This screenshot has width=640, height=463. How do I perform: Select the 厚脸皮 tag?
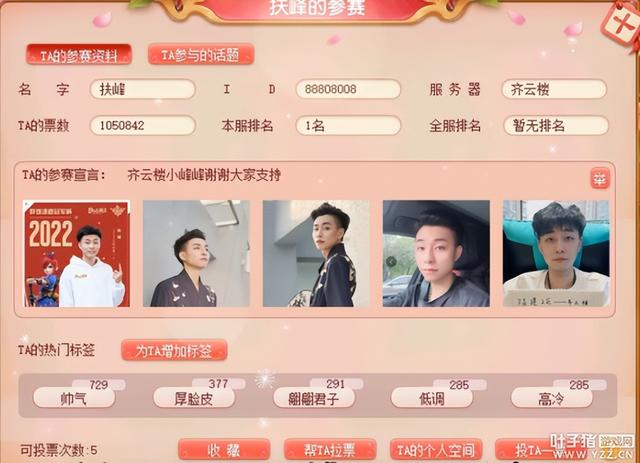coord(194,398)
